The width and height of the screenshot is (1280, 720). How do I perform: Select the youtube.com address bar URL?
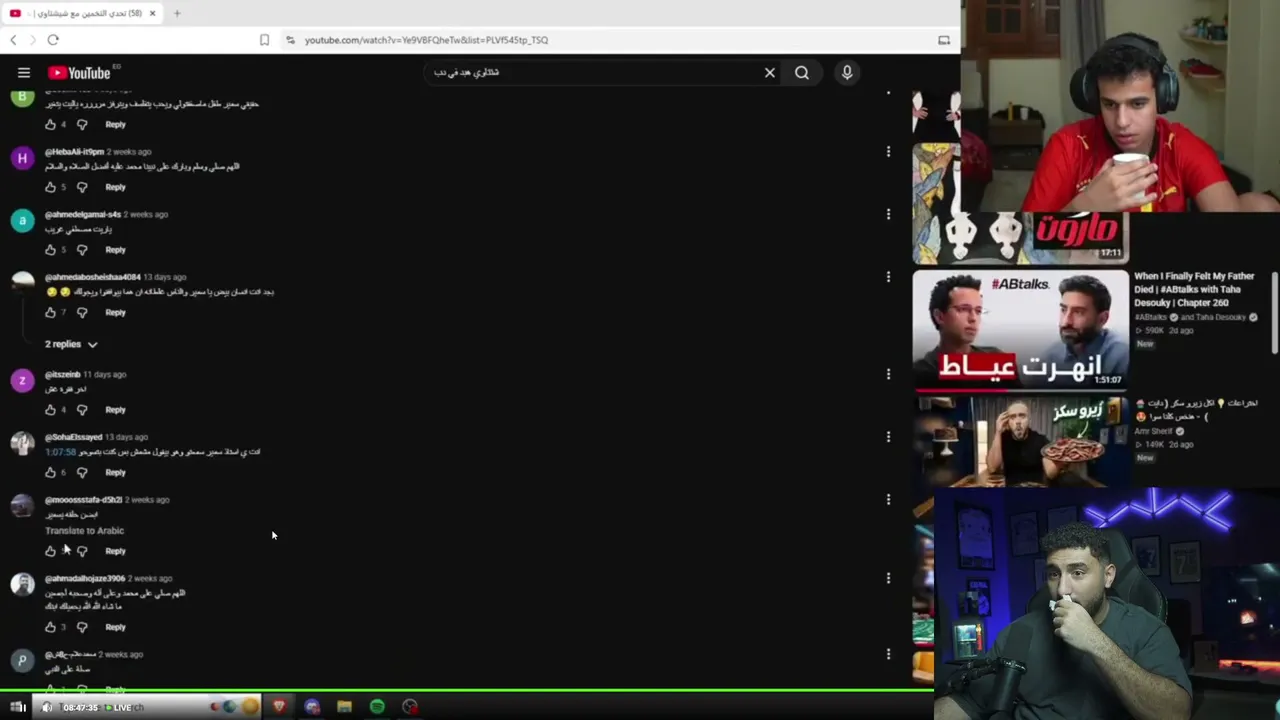tap(426, 40)
